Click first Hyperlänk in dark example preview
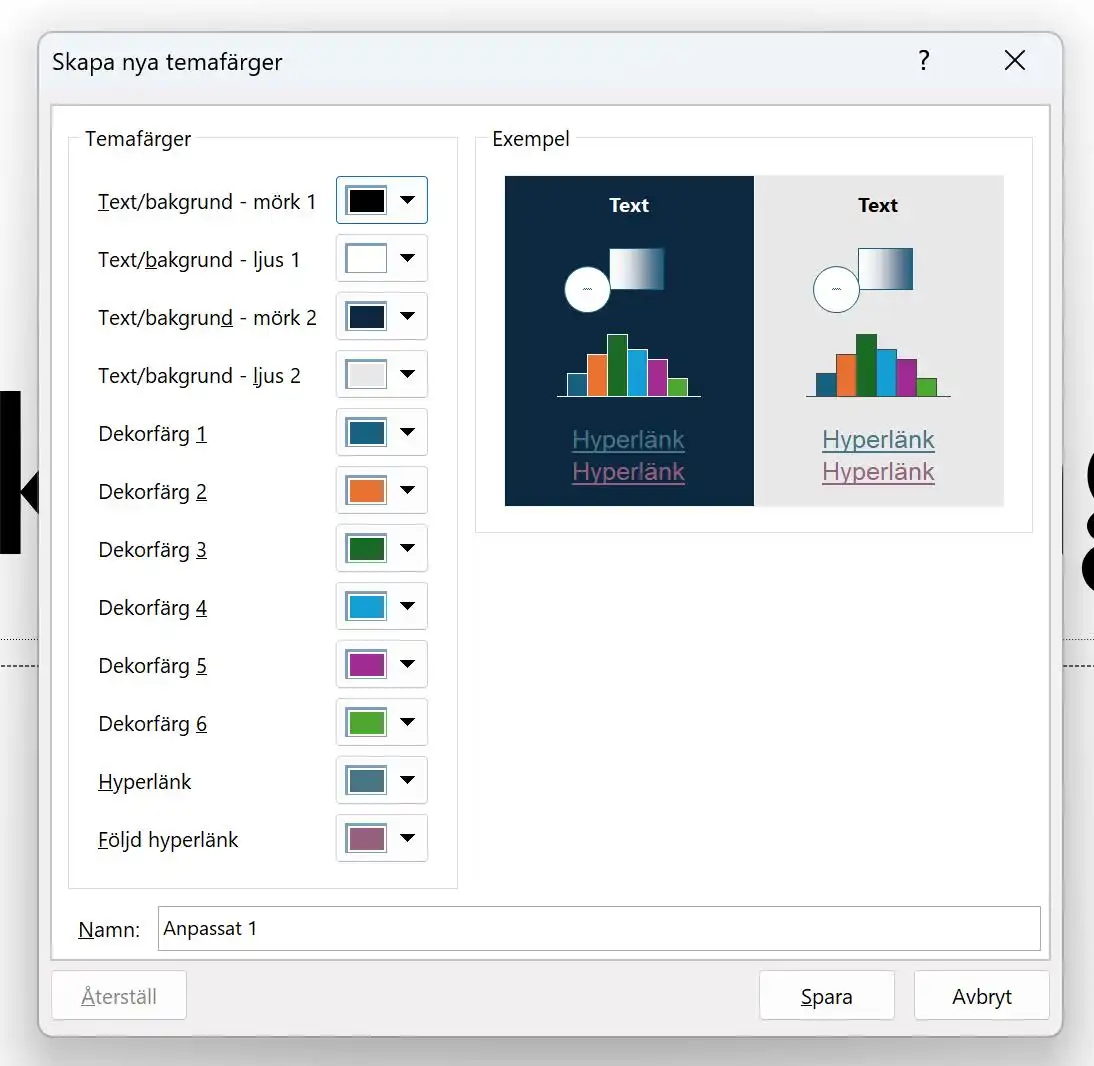 point(629,440)
